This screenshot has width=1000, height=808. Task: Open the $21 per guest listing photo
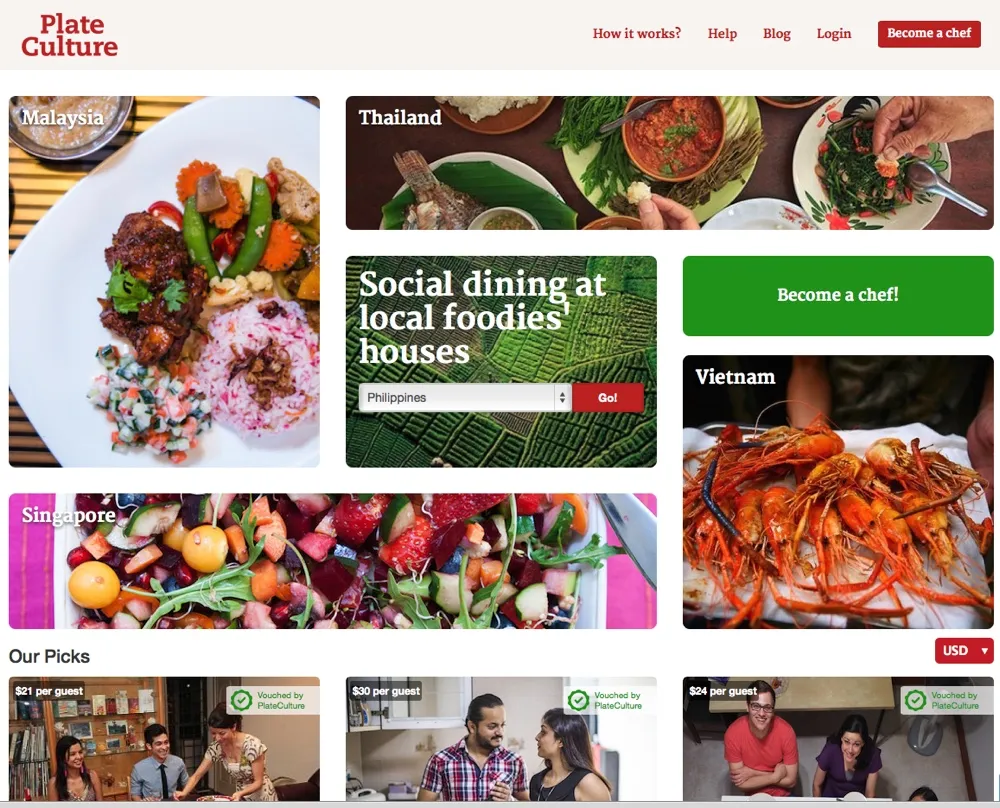[164, 738]
